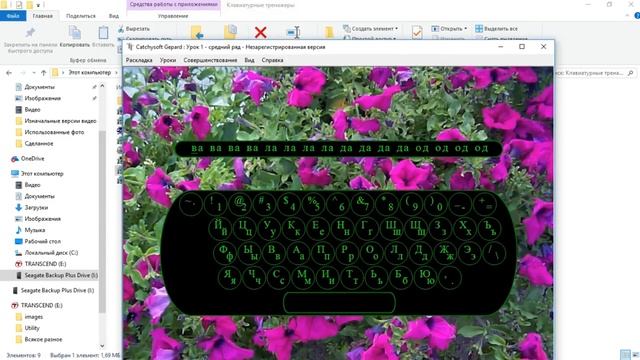Select Документы under quick access
640x360 pixels.
(x=40, y=87)
